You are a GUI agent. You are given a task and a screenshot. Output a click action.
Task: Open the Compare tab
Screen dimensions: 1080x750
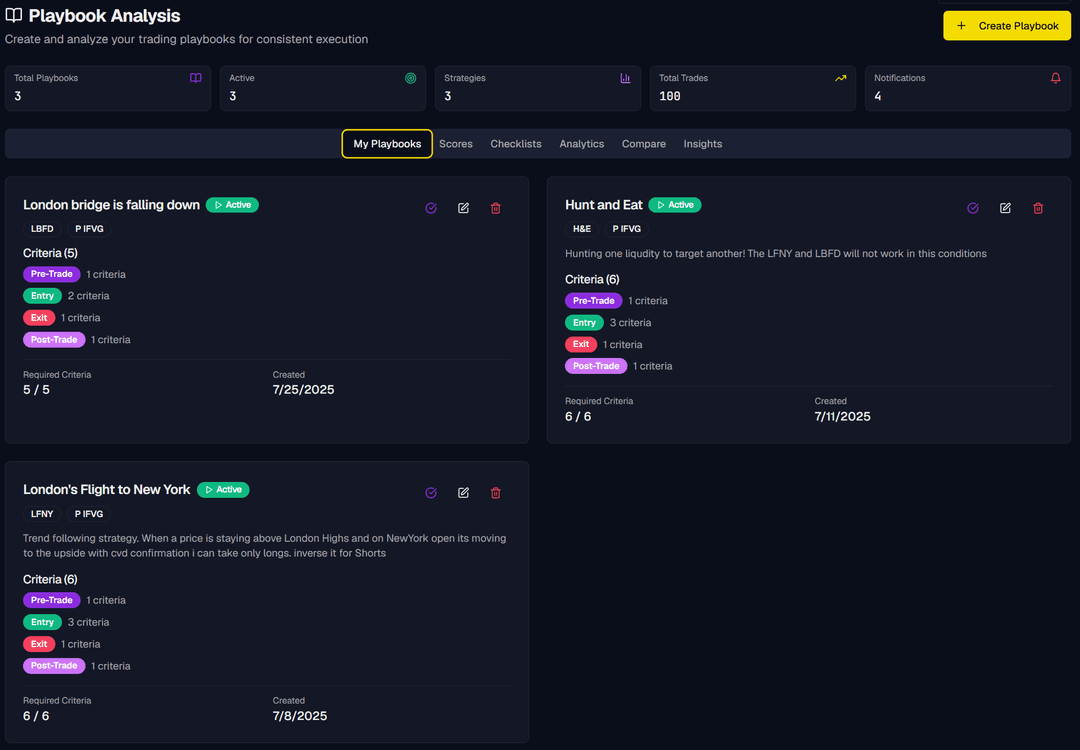[x=643, y=144]
